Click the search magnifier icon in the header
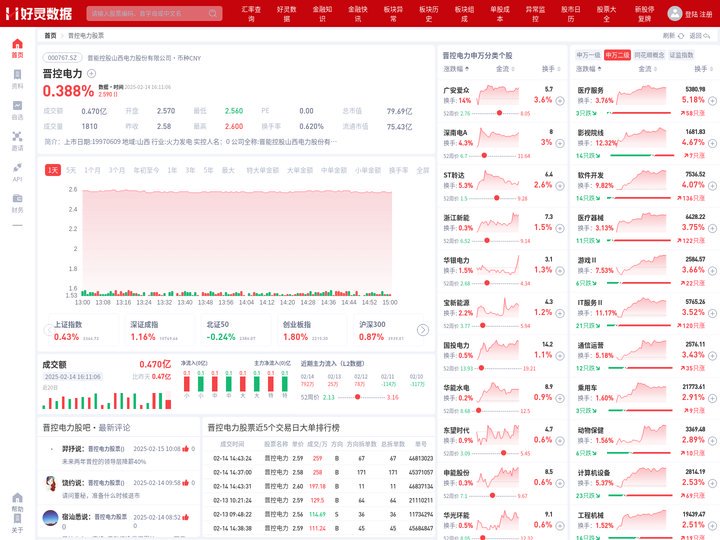The height and width of the screenshot is (540, 720). (213, 13)
